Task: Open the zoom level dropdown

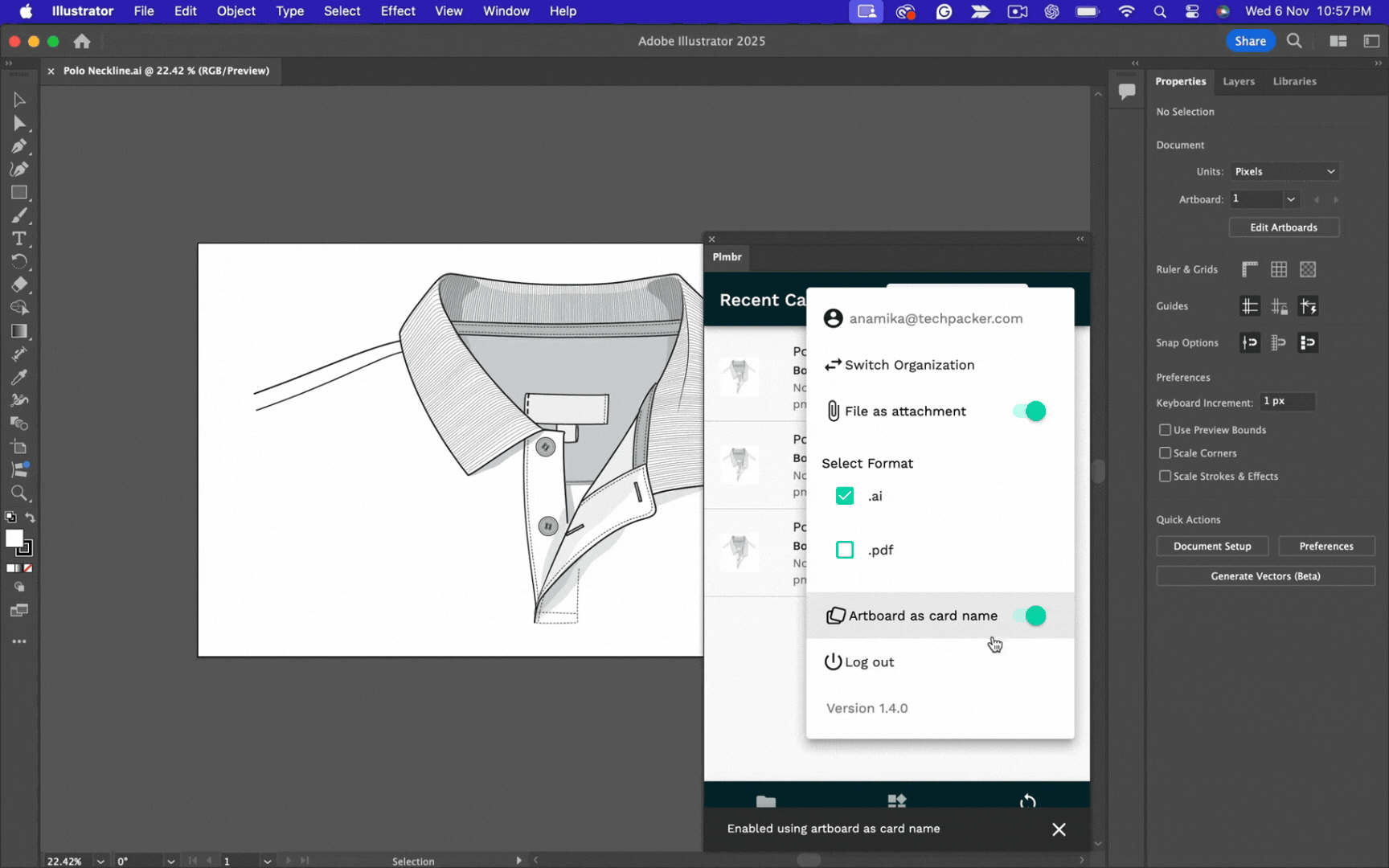Action: click(100, 861)
